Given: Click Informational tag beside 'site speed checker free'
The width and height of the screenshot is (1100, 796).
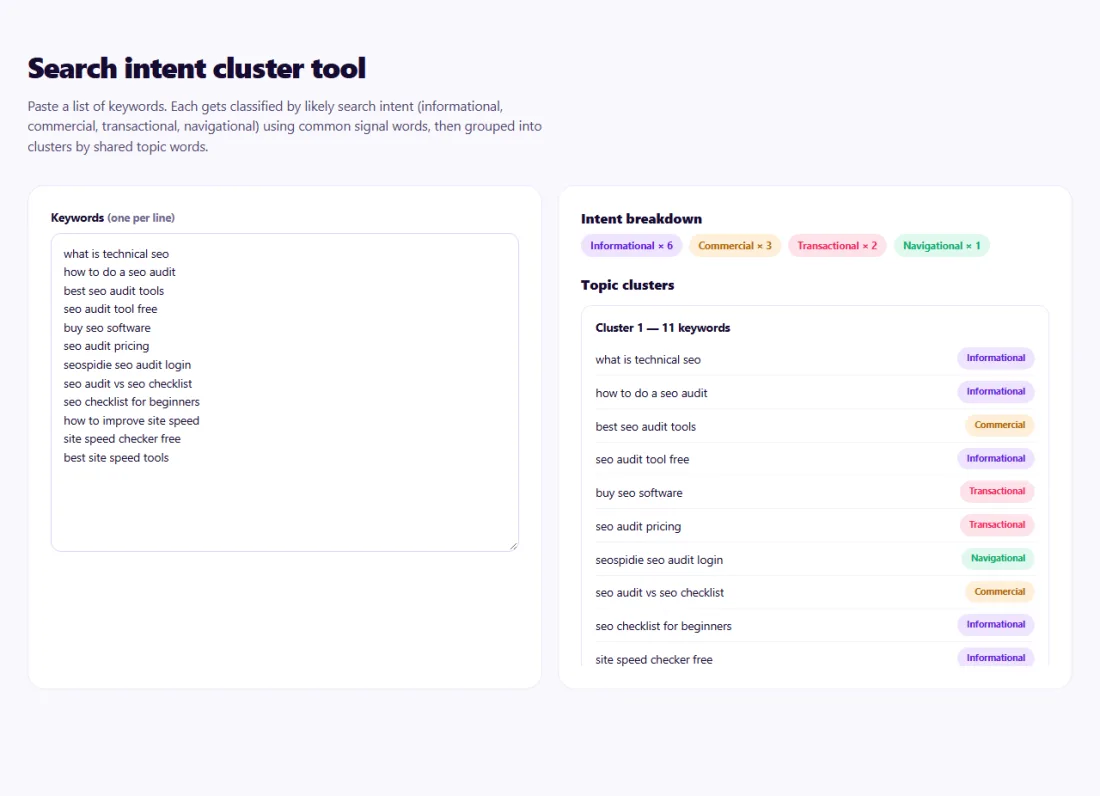Looking at the screenshot, I should [995, 658].
